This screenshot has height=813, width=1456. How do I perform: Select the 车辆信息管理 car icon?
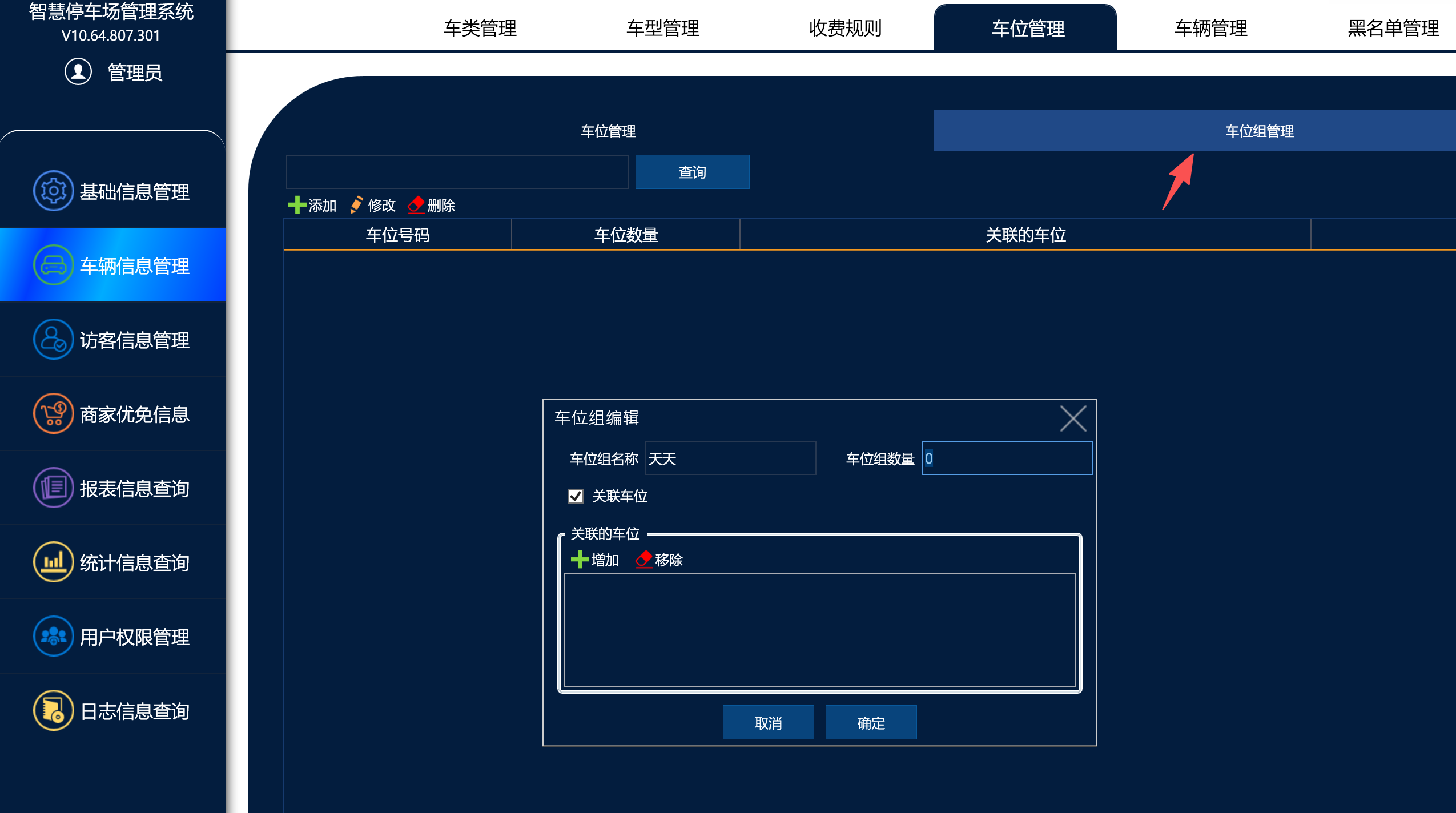[x=53, y=265]
